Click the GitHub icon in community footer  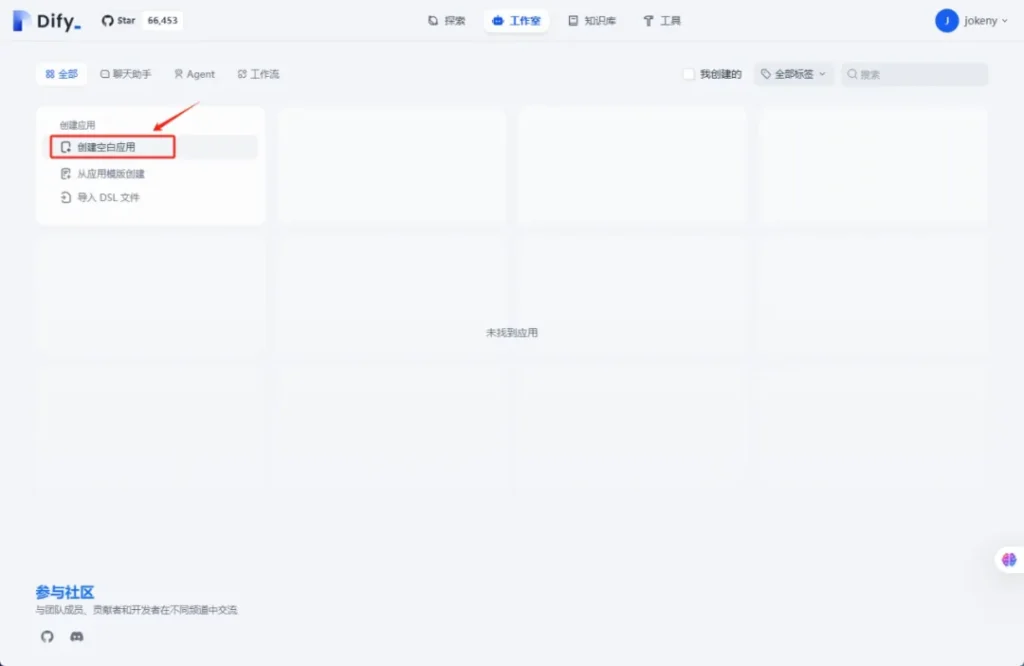47,637
